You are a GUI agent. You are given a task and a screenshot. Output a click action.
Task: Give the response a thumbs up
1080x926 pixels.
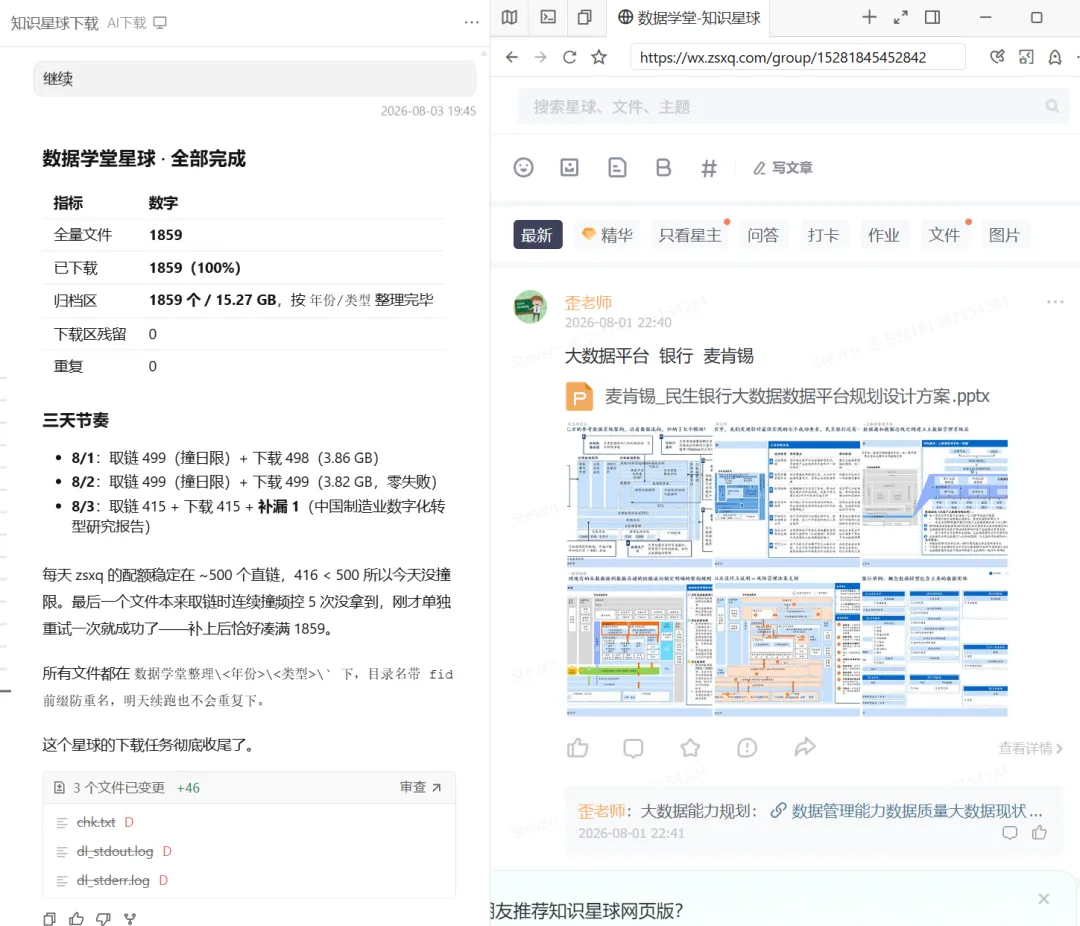pos(76,918)
